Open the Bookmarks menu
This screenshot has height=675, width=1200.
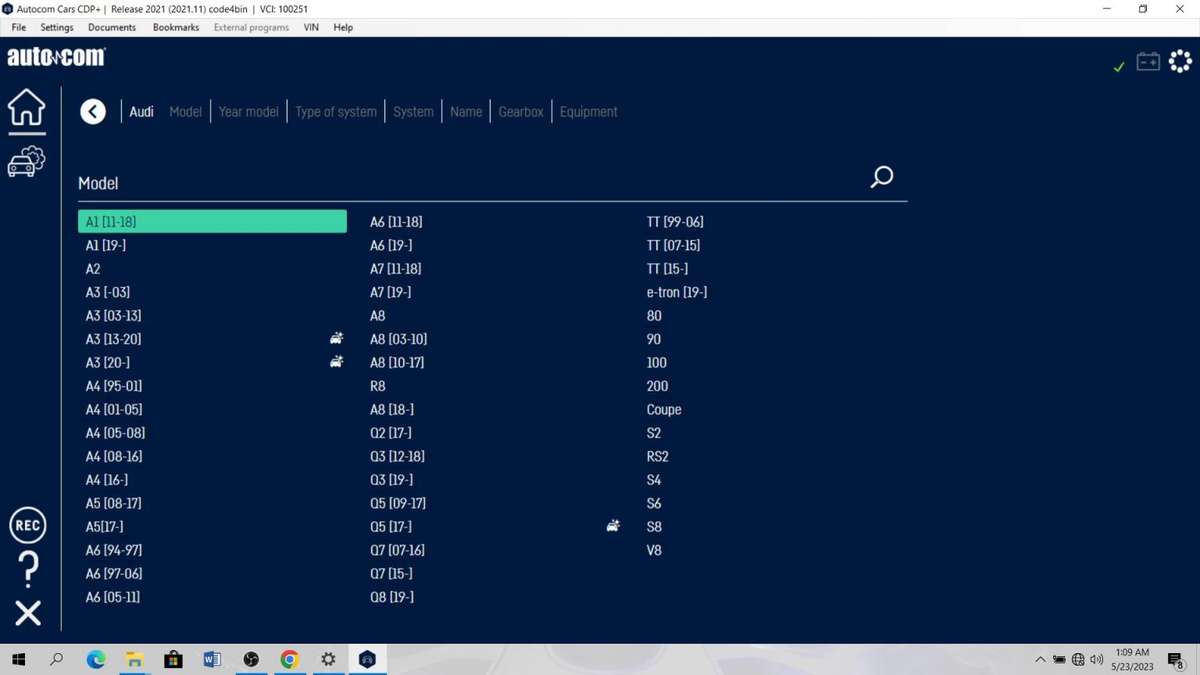pos(176,27)
